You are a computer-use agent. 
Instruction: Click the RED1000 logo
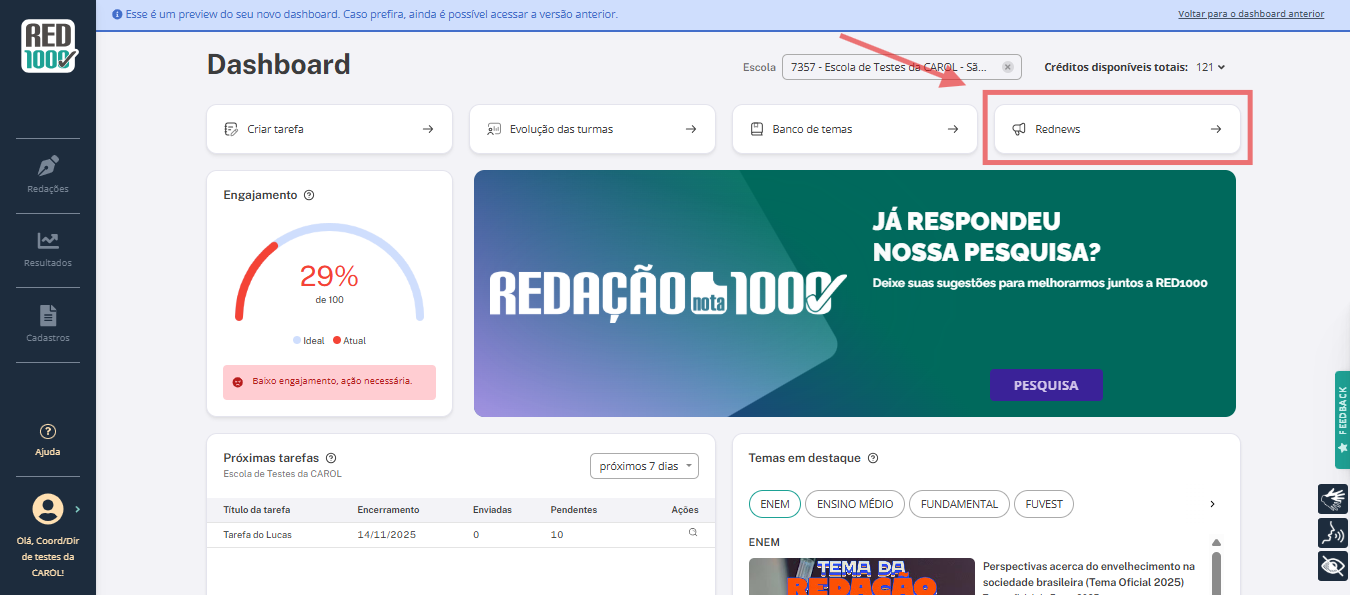(48, 46)
